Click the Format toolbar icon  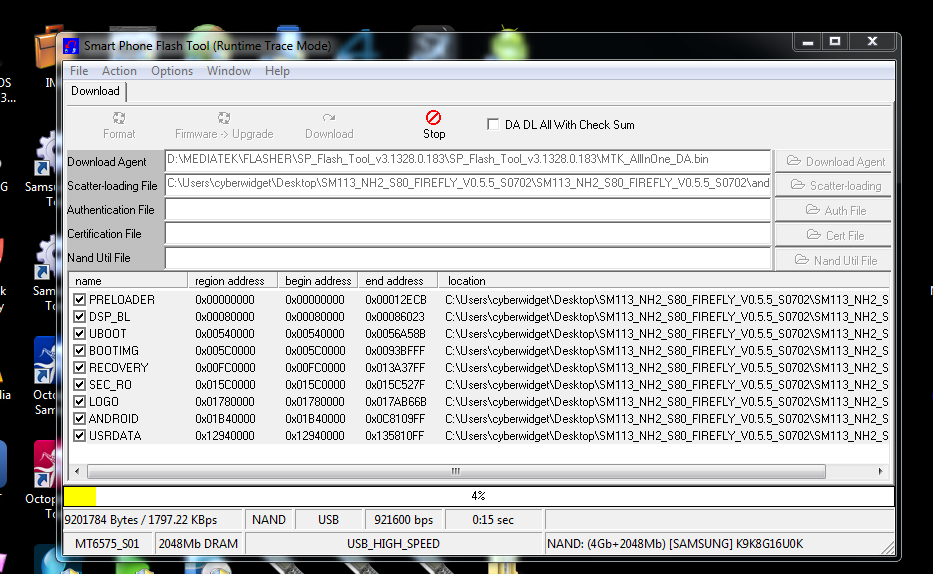tap(119, 118)
